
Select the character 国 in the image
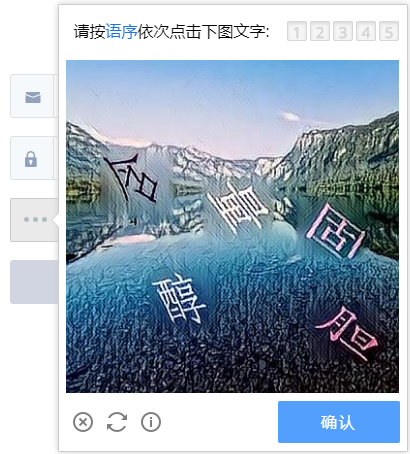336,231
